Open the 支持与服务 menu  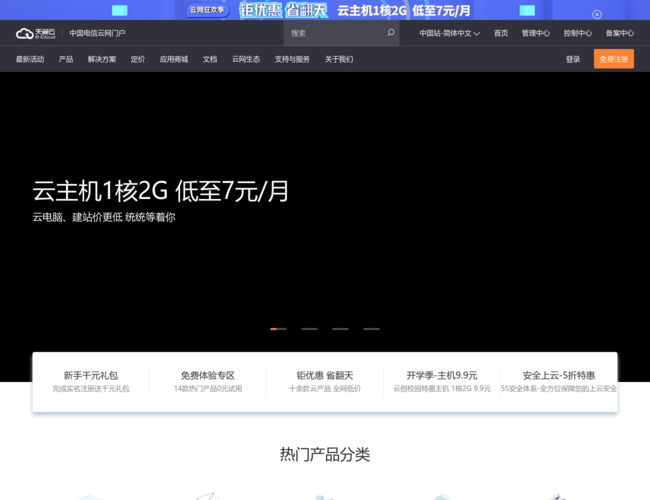click(x=292, y=59)
